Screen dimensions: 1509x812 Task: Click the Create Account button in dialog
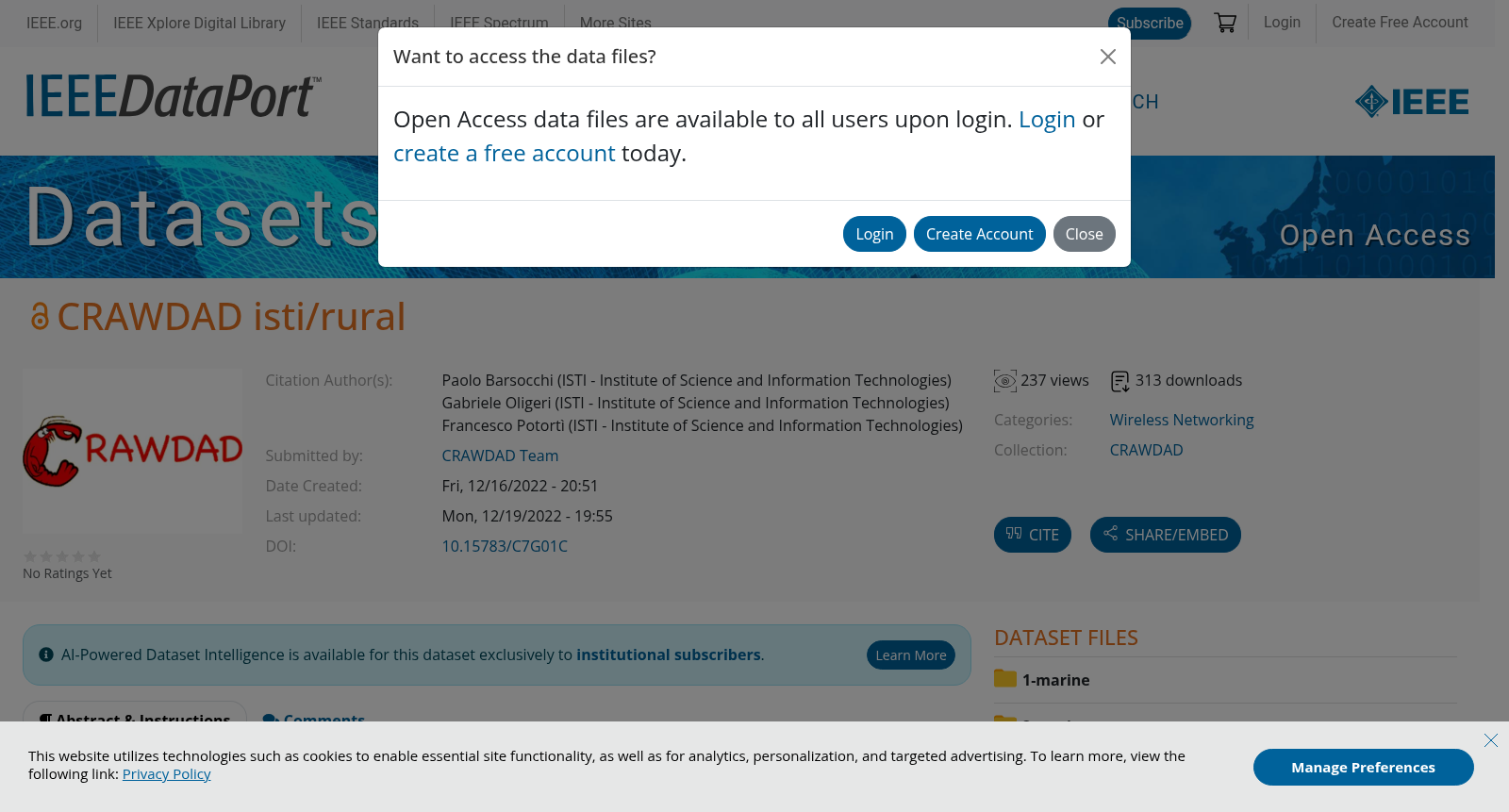coord(979,234)
